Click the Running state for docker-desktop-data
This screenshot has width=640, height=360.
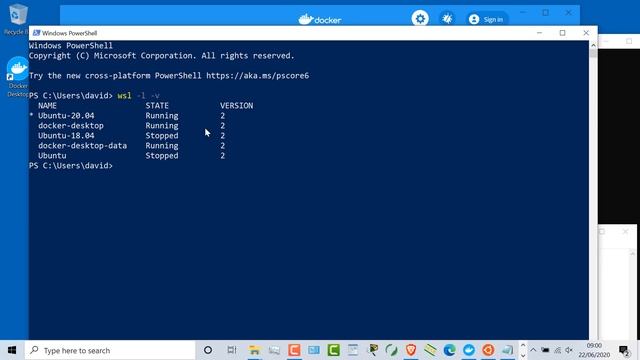162,145
